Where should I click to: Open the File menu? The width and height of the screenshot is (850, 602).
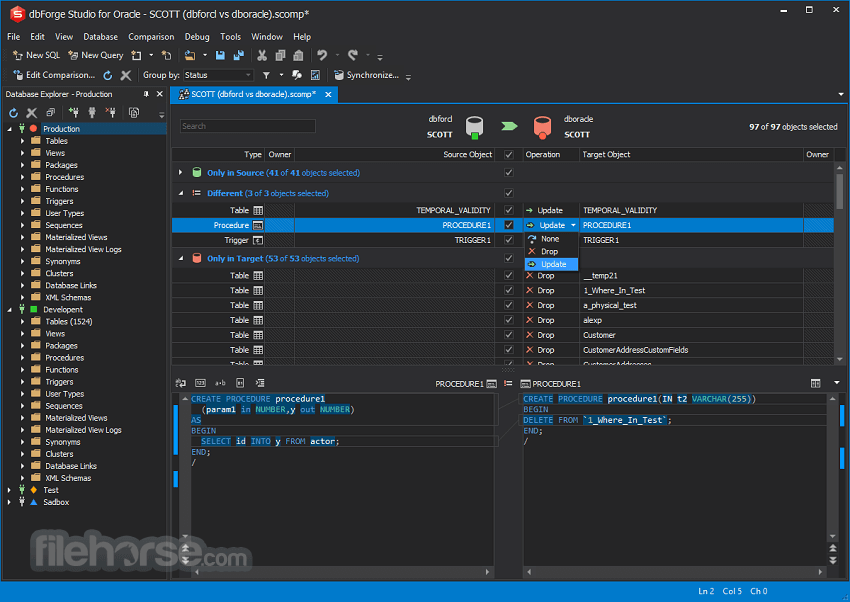14,37
